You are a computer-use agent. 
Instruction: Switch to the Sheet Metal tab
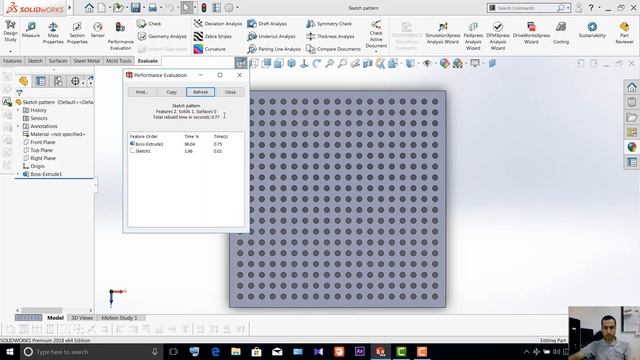(87, 61)
